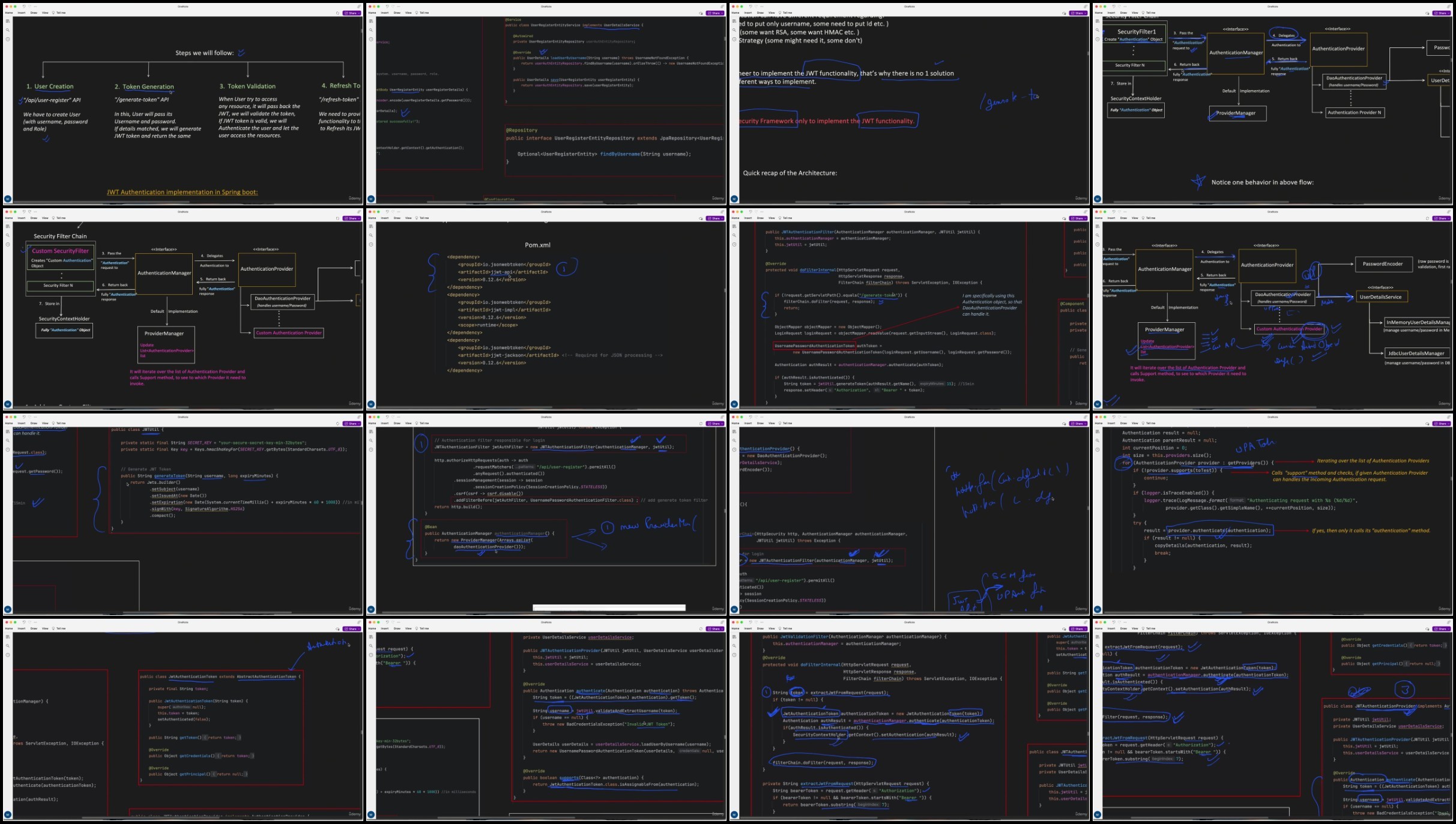This screenshot has width=1456, height=824.
Task: Open the Draw tab in "Quick recap" window
Action: tap(760, 13)
